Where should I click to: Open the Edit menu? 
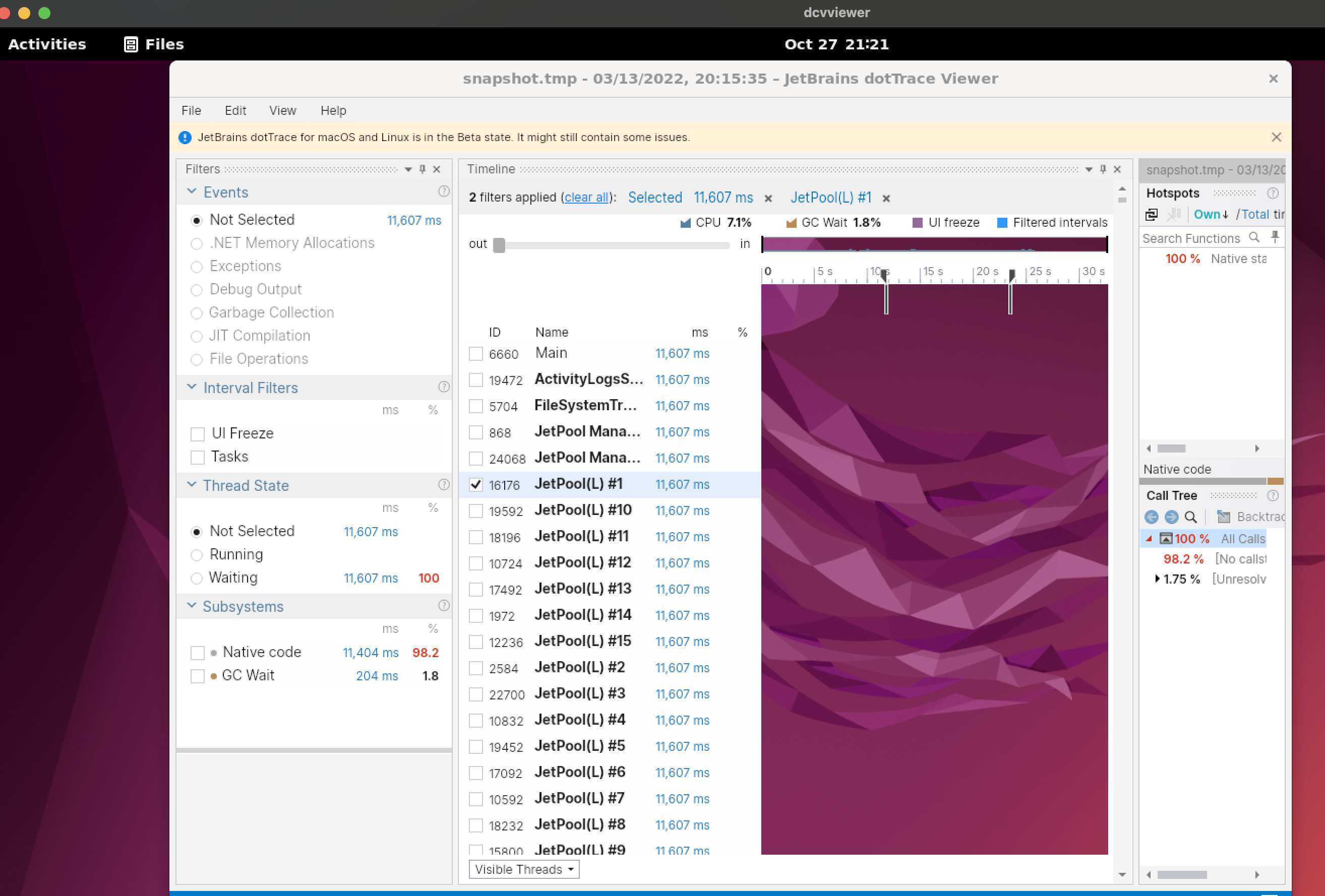(x=235, y=110)
